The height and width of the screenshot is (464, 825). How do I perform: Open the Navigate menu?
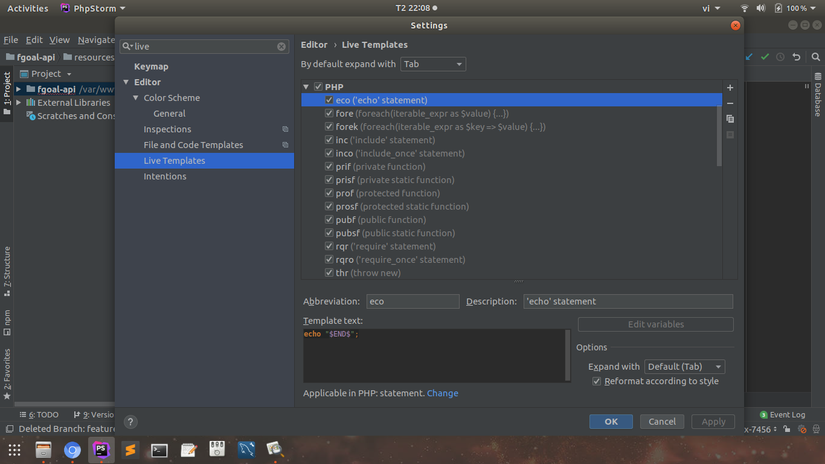click(96, 40)
